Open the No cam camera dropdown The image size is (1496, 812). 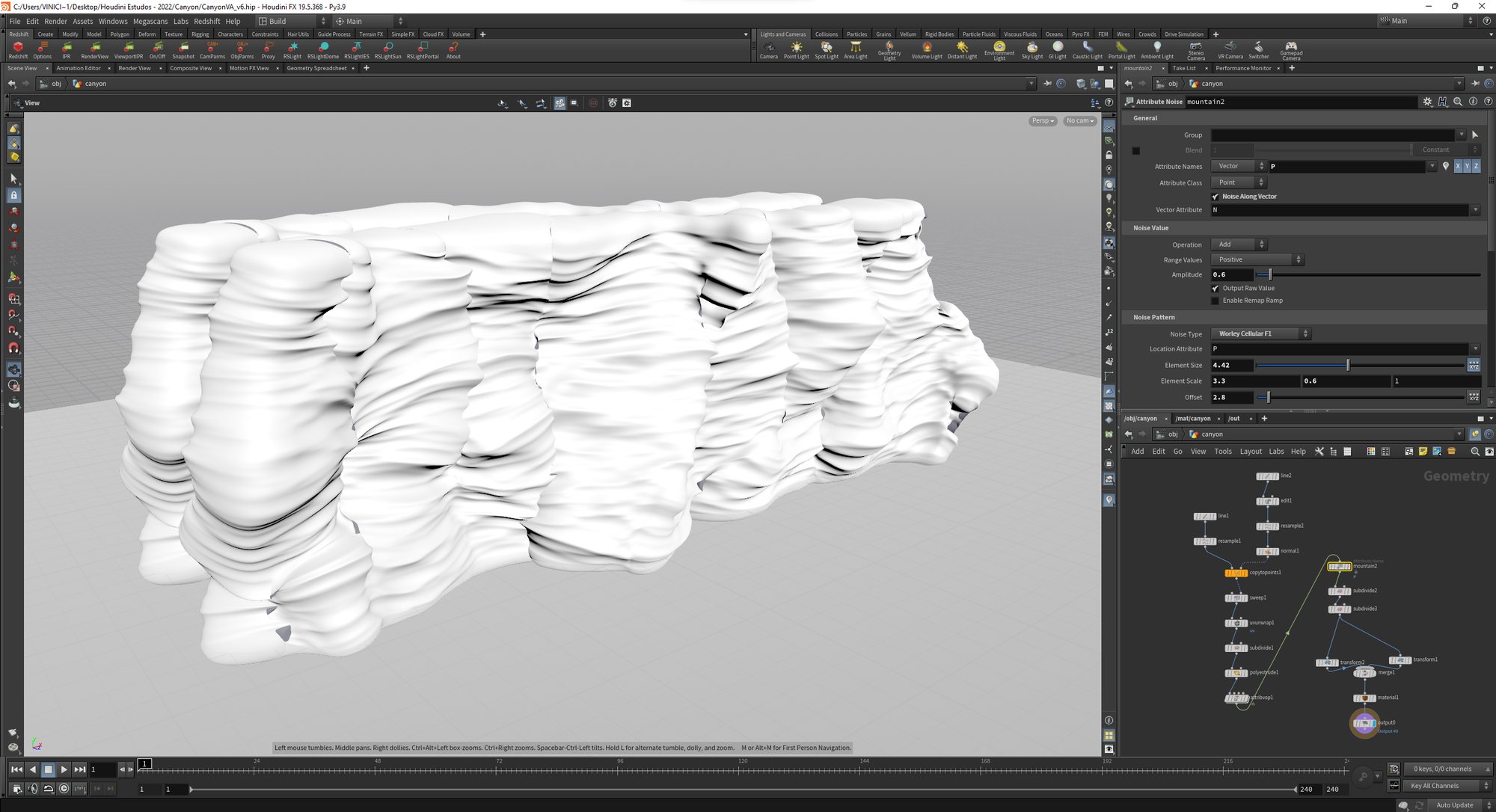pyautogui.click(x=1079, y=120)
